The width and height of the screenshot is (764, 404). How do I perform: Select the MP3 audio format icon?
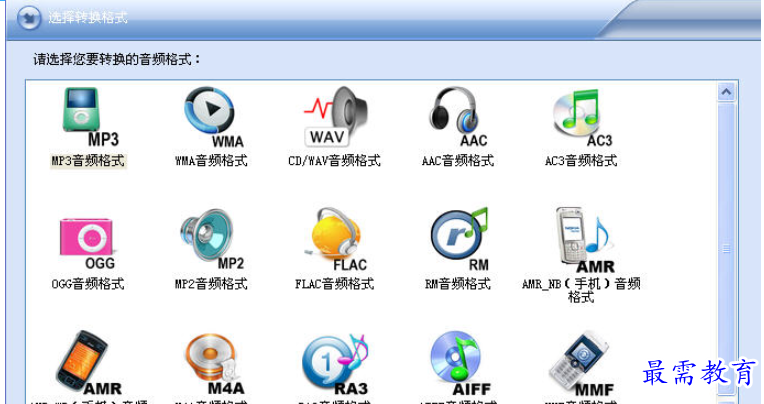click(x=90, y=117)
